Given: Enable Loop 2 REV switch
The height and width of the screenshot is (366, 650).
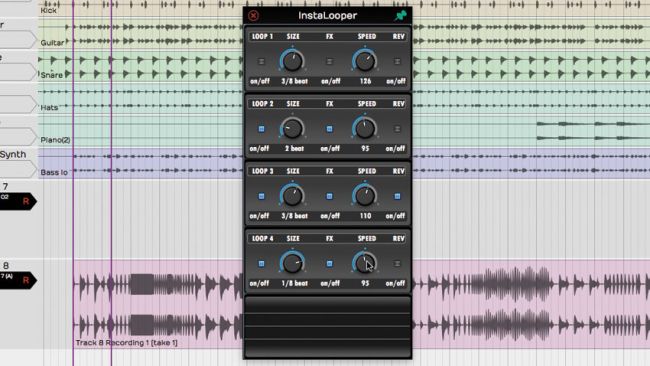Looking at the screenshot, I should click(397, 129).
